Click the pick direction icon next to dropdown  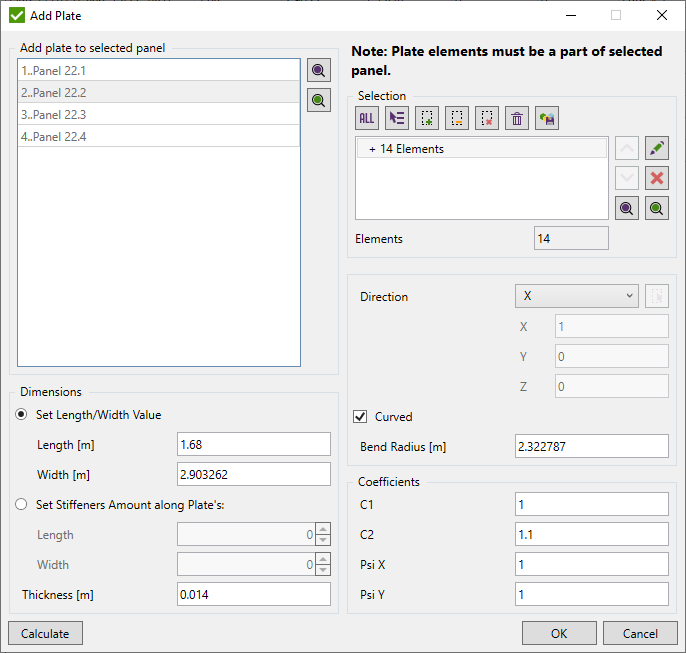(x=657, y=296)
